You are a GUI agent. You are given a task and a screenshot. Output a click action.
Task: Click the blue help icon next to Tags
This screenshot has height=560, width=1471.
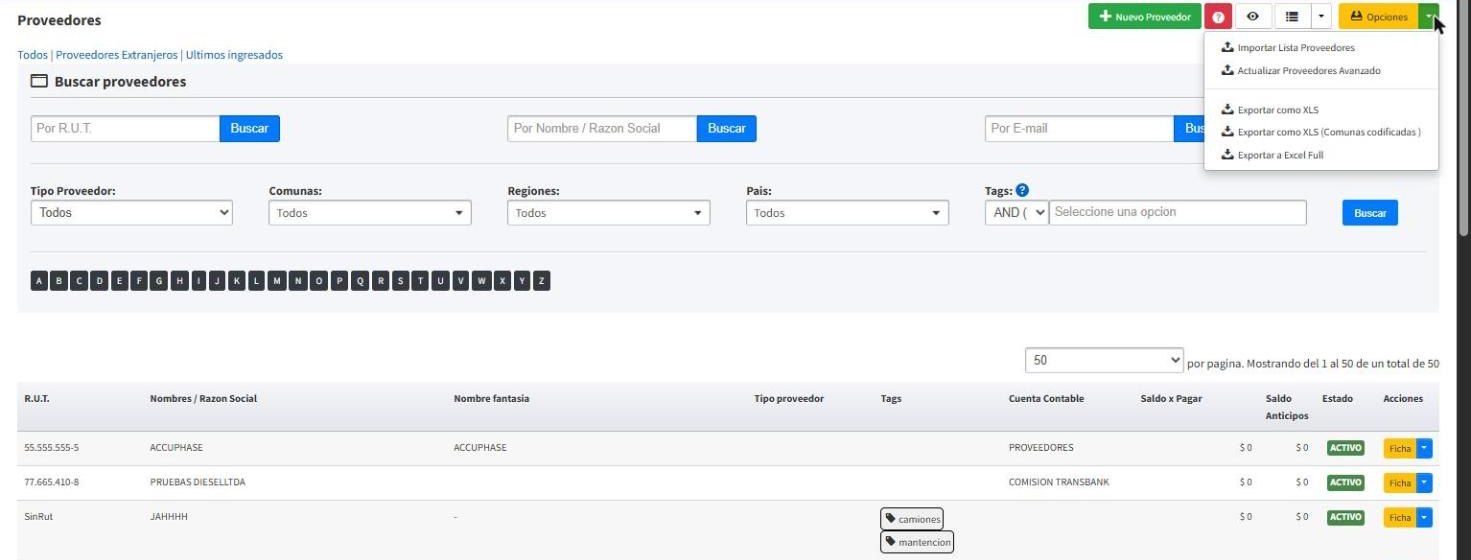tap(1022, 190)
